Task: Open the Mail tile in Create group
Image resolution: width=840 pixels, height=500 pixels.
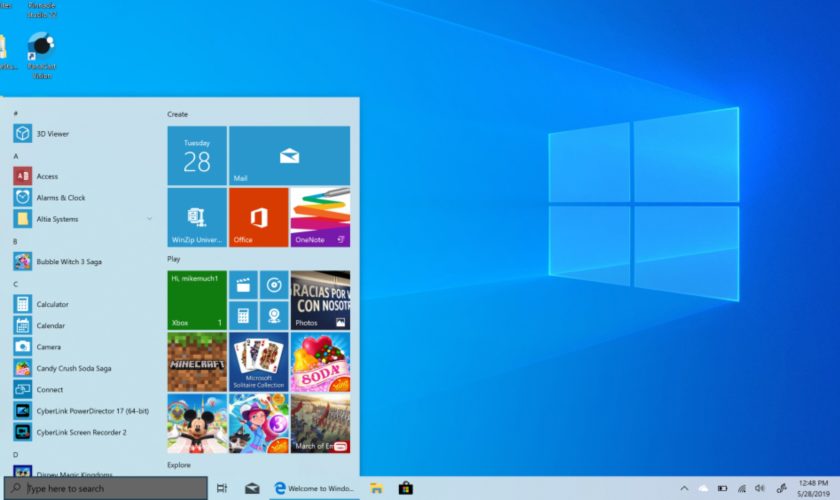Action: (x=289, y=156)
